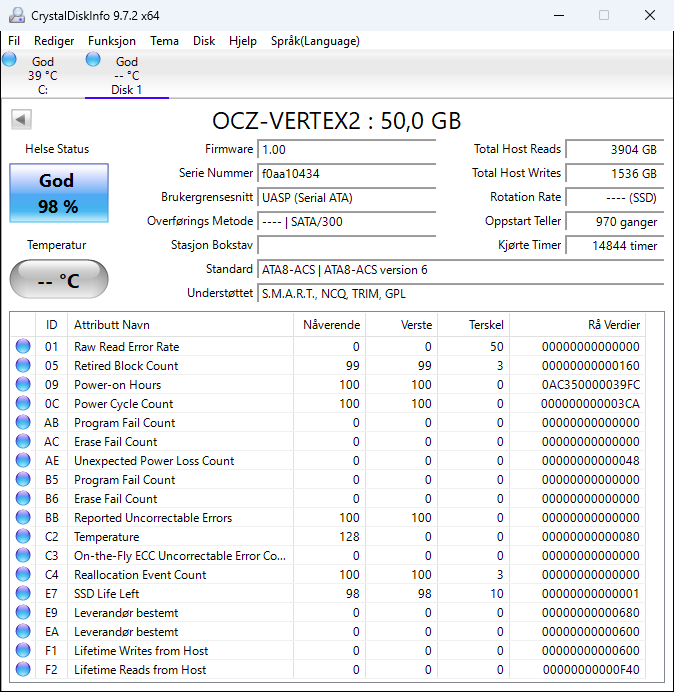This screenshot has height=692, width=674.
Task: Click status orb for Lifetime Writes from Host
Action: coord(23,650)
